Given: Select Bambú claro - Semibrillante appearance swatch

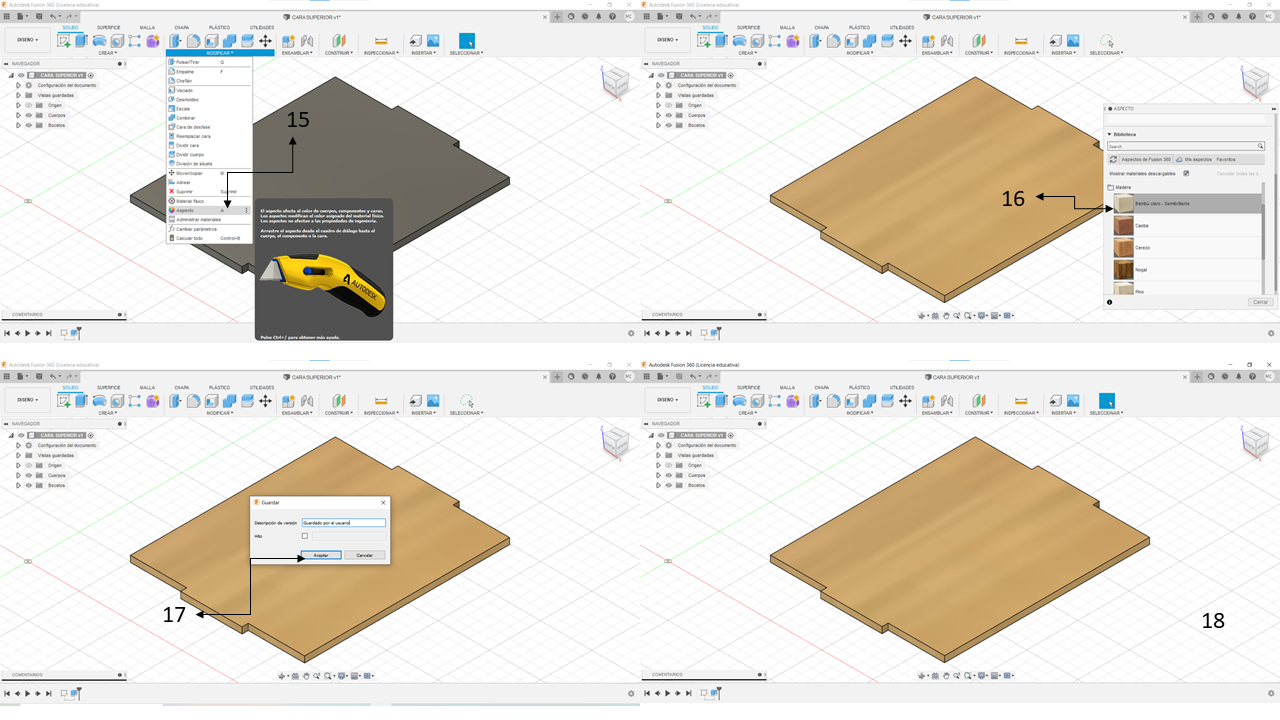Looking at the screenshot, I should pyautogui.click(x=1124, y=203).
